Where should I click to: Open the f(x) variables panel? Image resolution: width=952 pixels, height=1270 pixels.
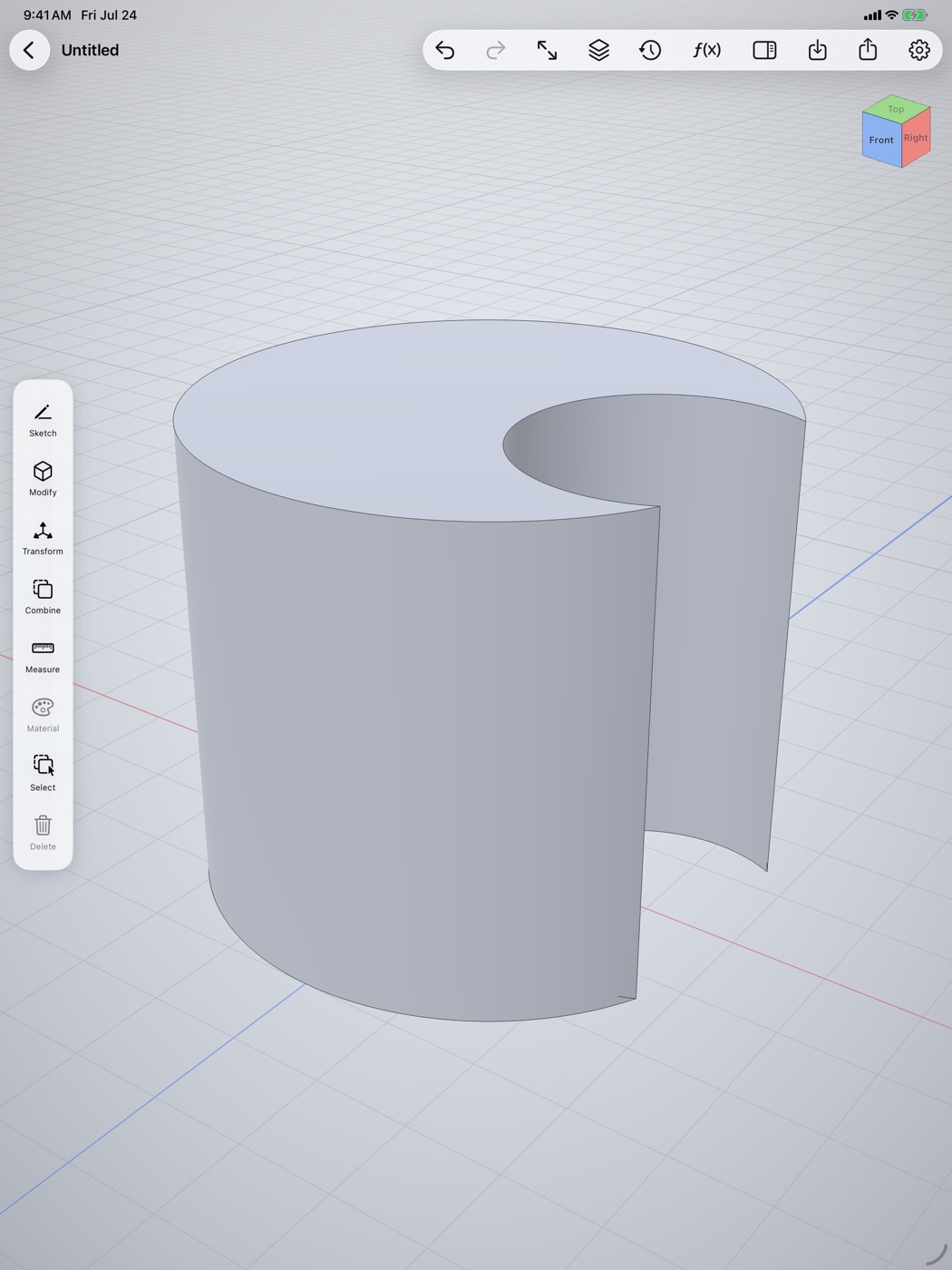[x=707, y=50]
